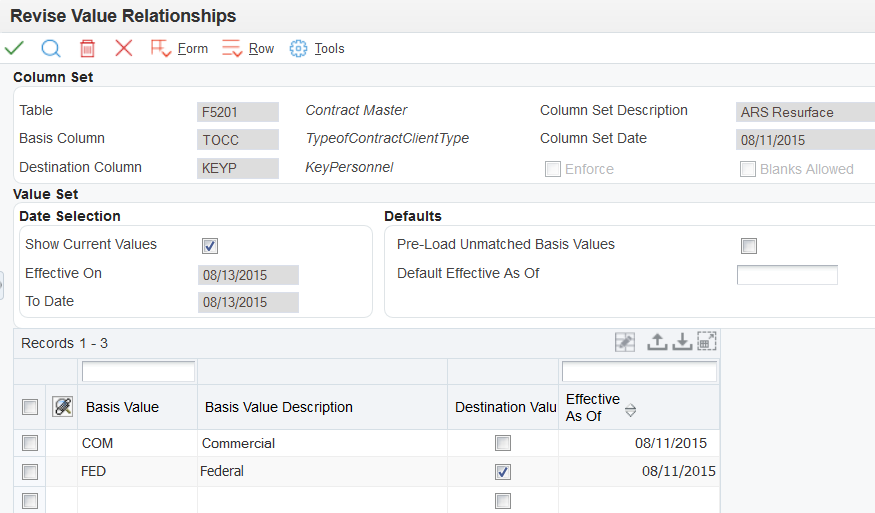875x513 pixels.
Task: Click the Tools gear icon
Action: click(x=298, y=49)
